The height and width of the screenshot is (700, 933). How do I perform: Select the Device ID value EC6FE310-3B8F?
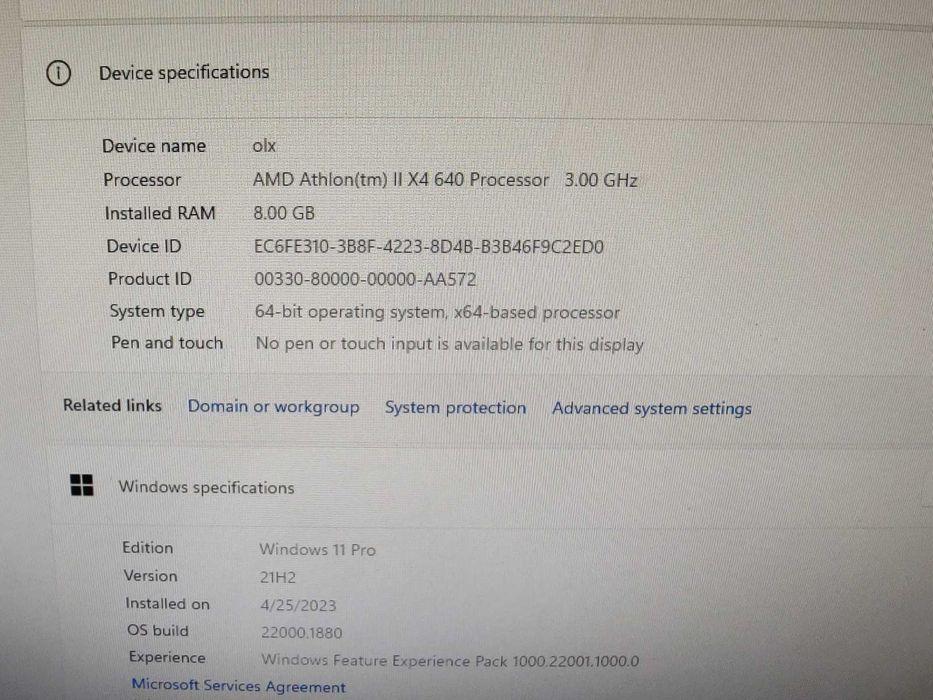[x=428, y=246]
